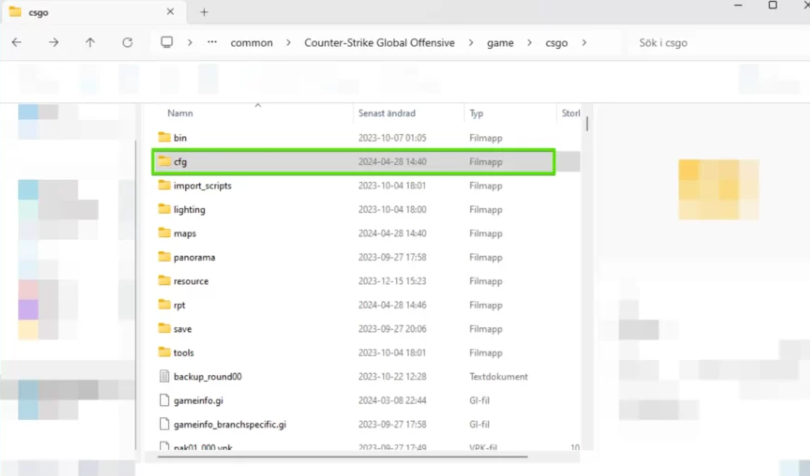The image size is (810, 476).
Task: Sort by Namn column header
Action: click(180, 113)
